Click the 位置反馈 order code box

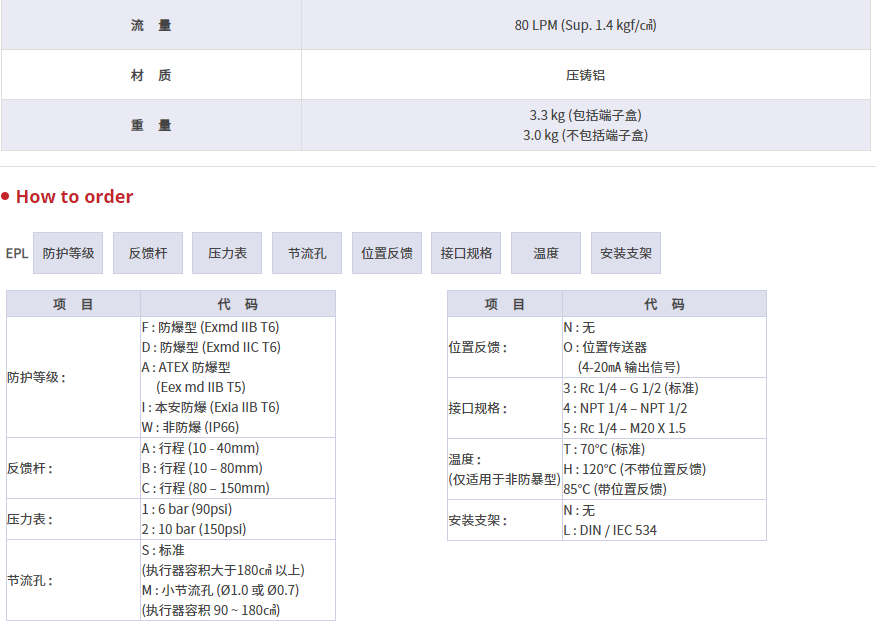[387, 253]
